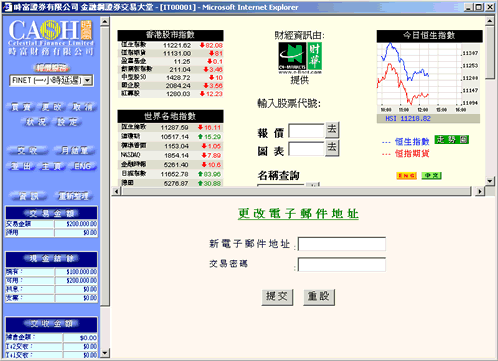Click the 提交 submit button
This screenshot has height=361, width=498.
[277, 297]
